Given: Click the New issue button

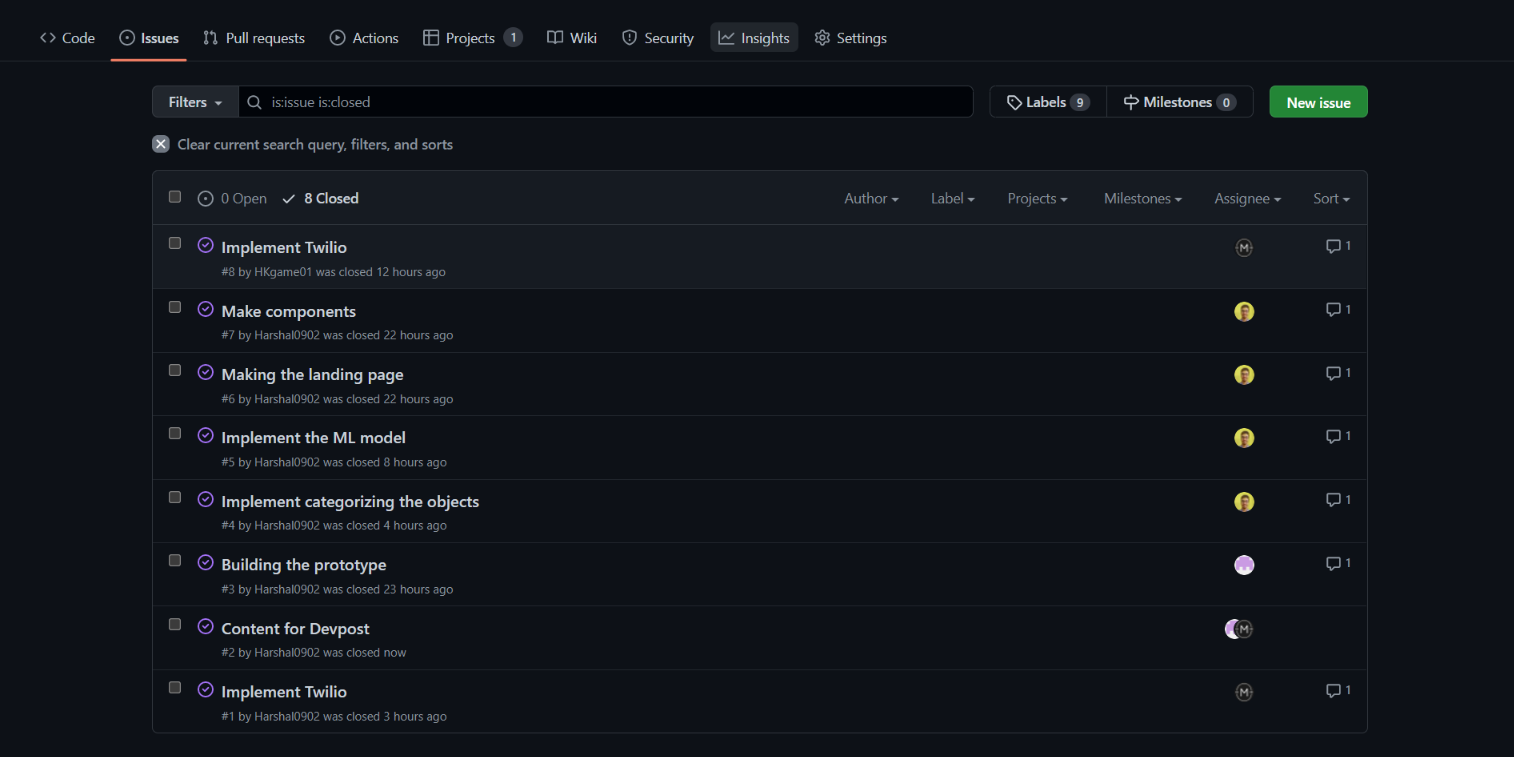Looking at the screenshot, I should point(1318,102).
